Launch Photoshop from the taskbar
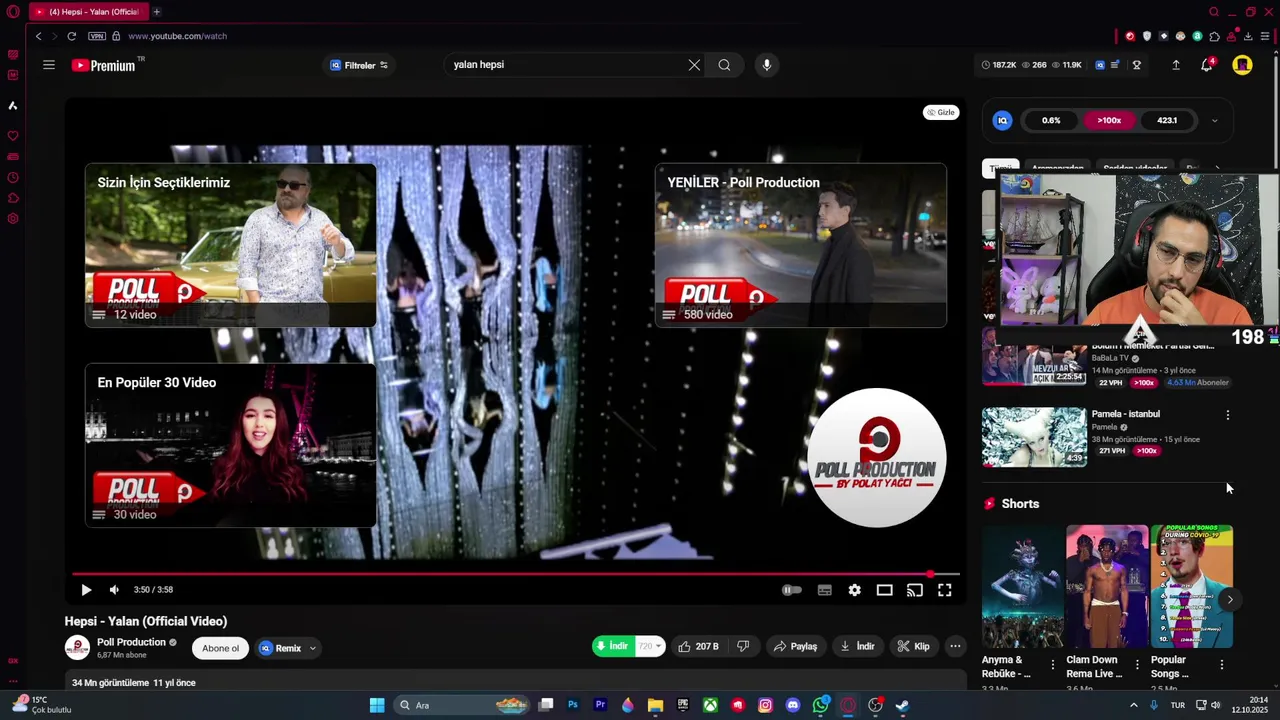The image size is (1280, 720). coord(573,705)
